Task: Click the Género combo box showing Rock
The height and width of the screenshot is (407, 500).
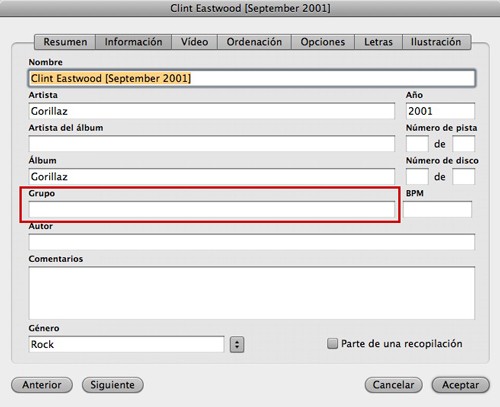Action: (x=126, y=344)
